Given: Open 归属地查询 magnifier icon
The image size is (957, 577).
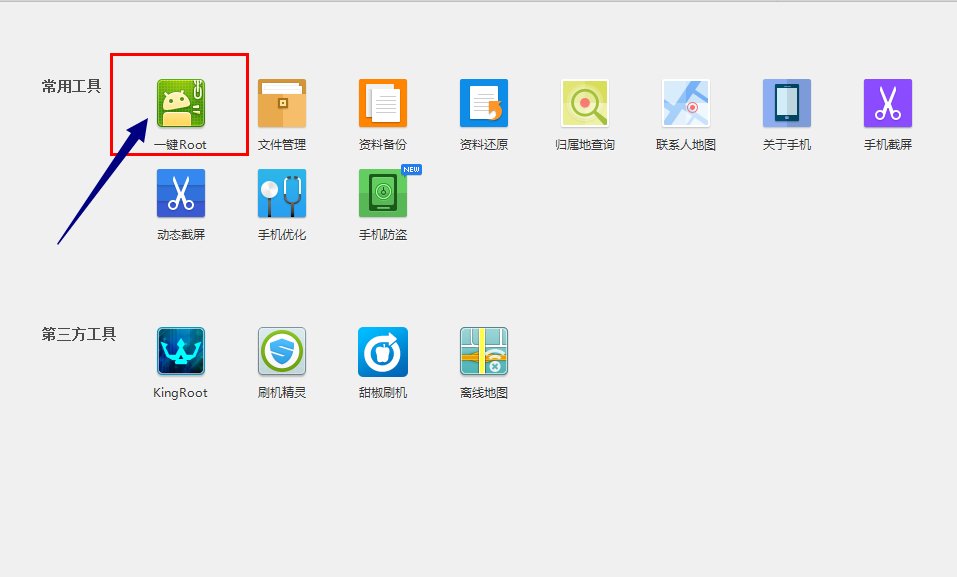Looking at the screenshot, I should coord(585,103).
